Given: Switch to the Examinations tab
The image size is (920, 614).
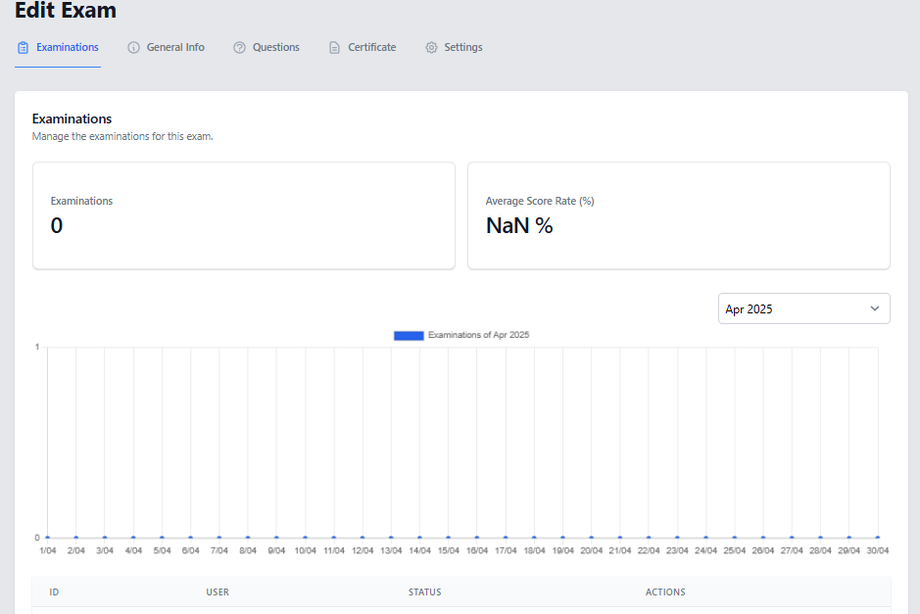Looking at the screenshot, I should pos(67,48).
